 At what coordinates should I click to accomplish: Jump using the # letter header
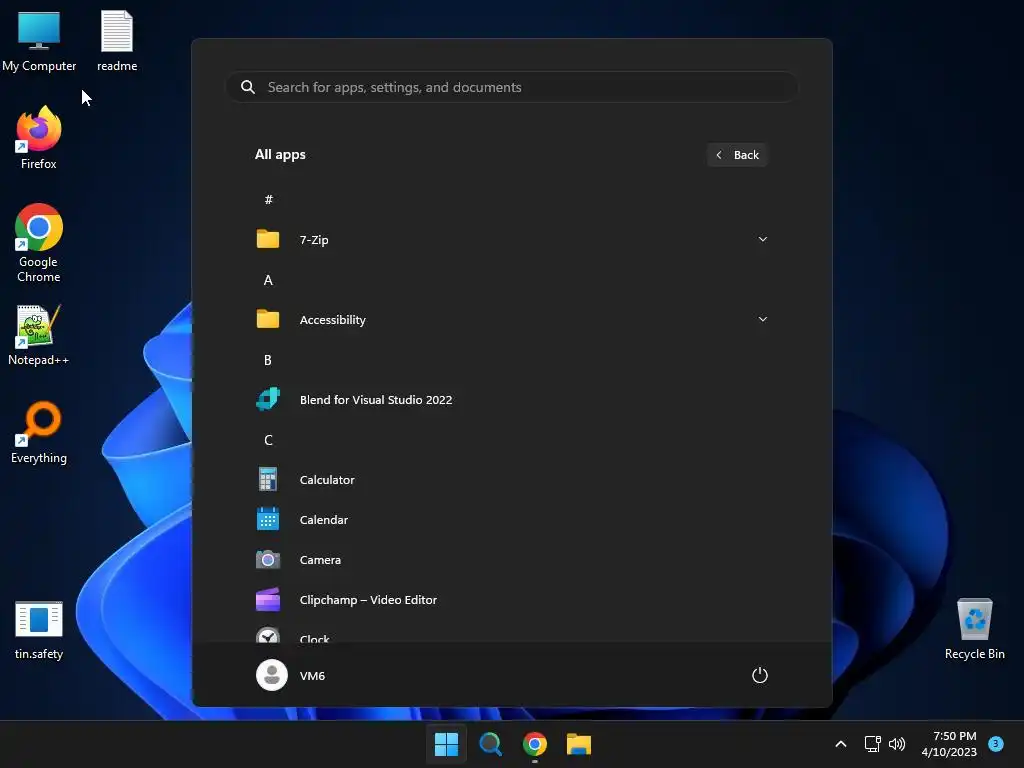pyautogui.click(x=268, y=199)
